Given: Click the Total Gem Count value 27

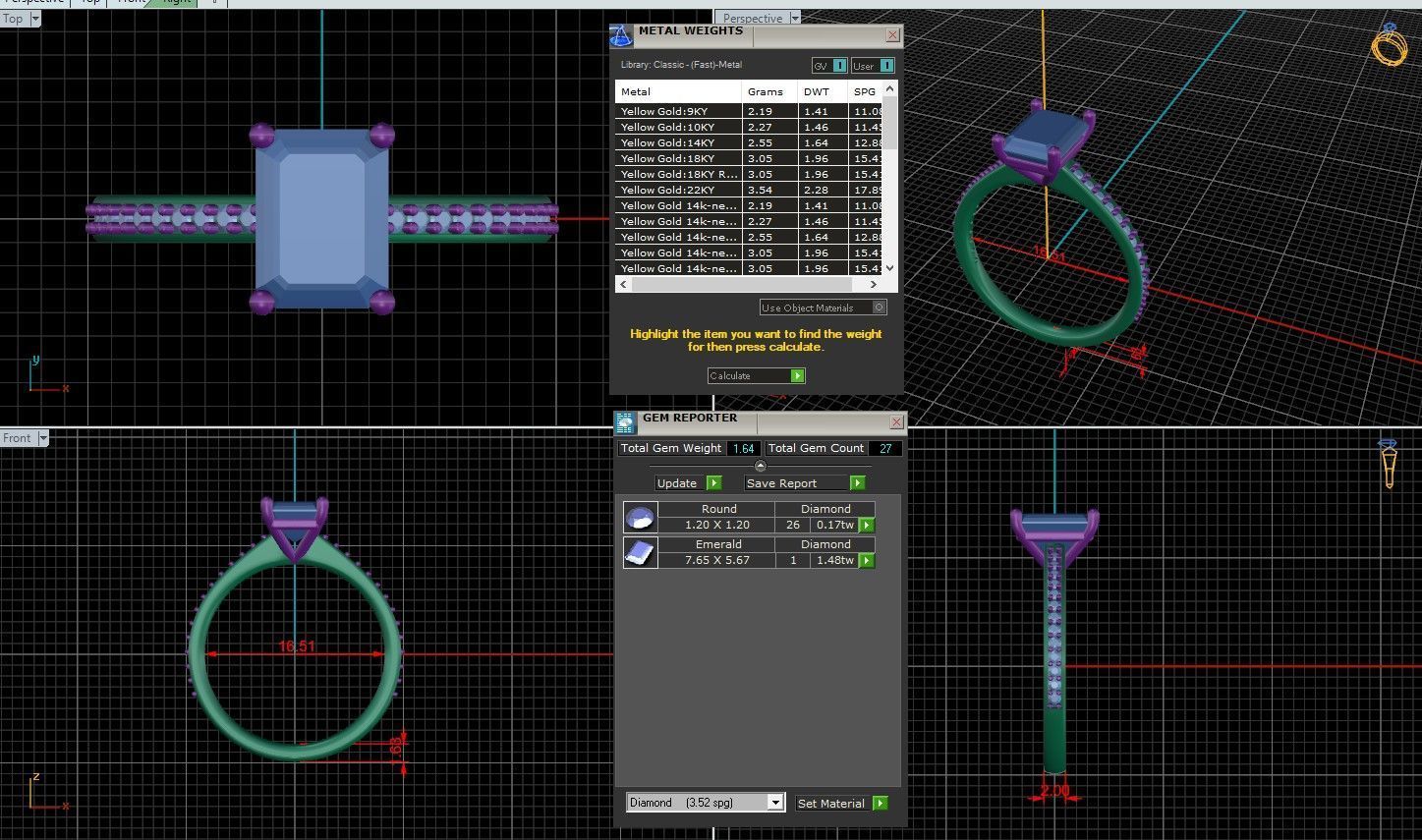Looking at the screenshot, I should (x=885, y=448).
